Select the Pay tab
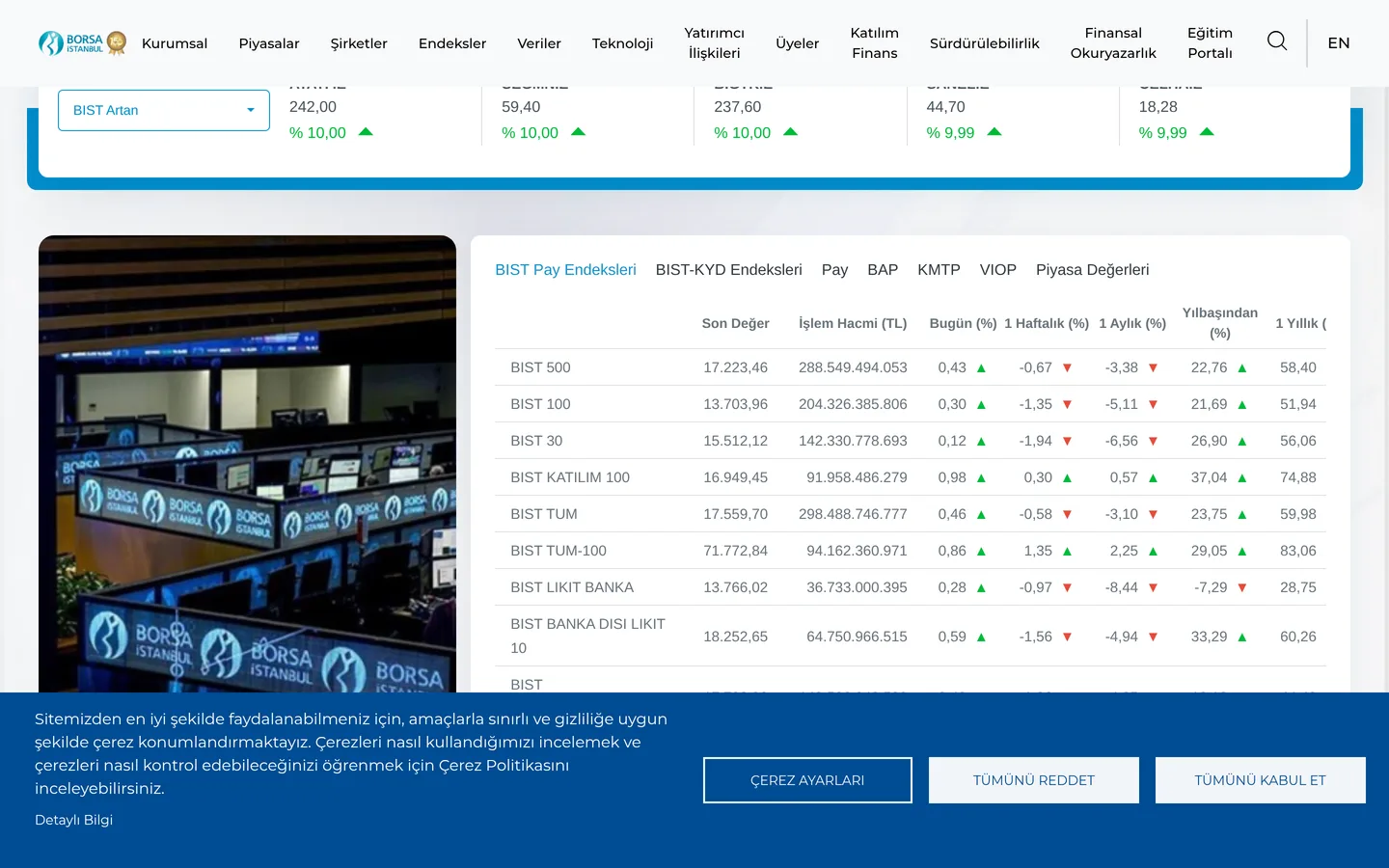Image resolution: width=1389 pixels, height=868 pixels. [834, 270]
